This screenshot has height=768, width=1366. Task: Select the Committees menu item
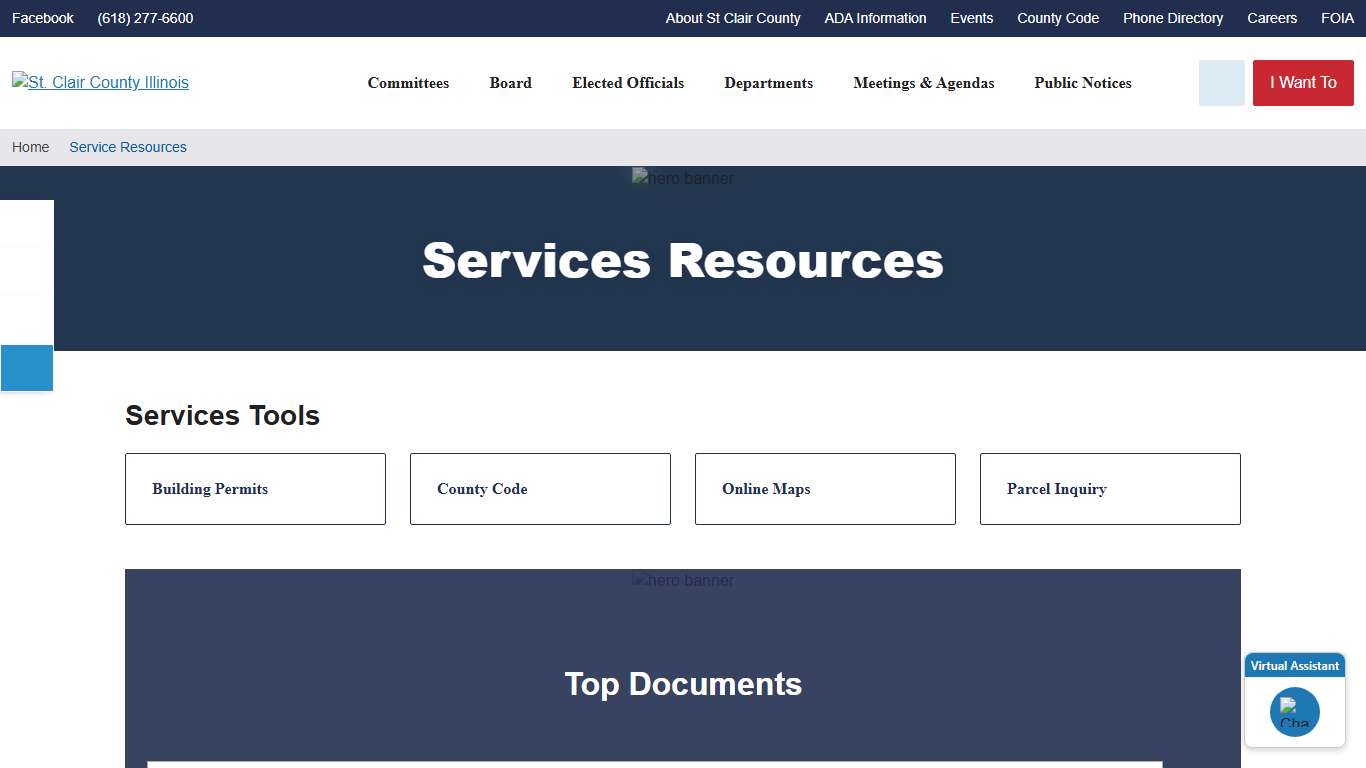[408, 83]
